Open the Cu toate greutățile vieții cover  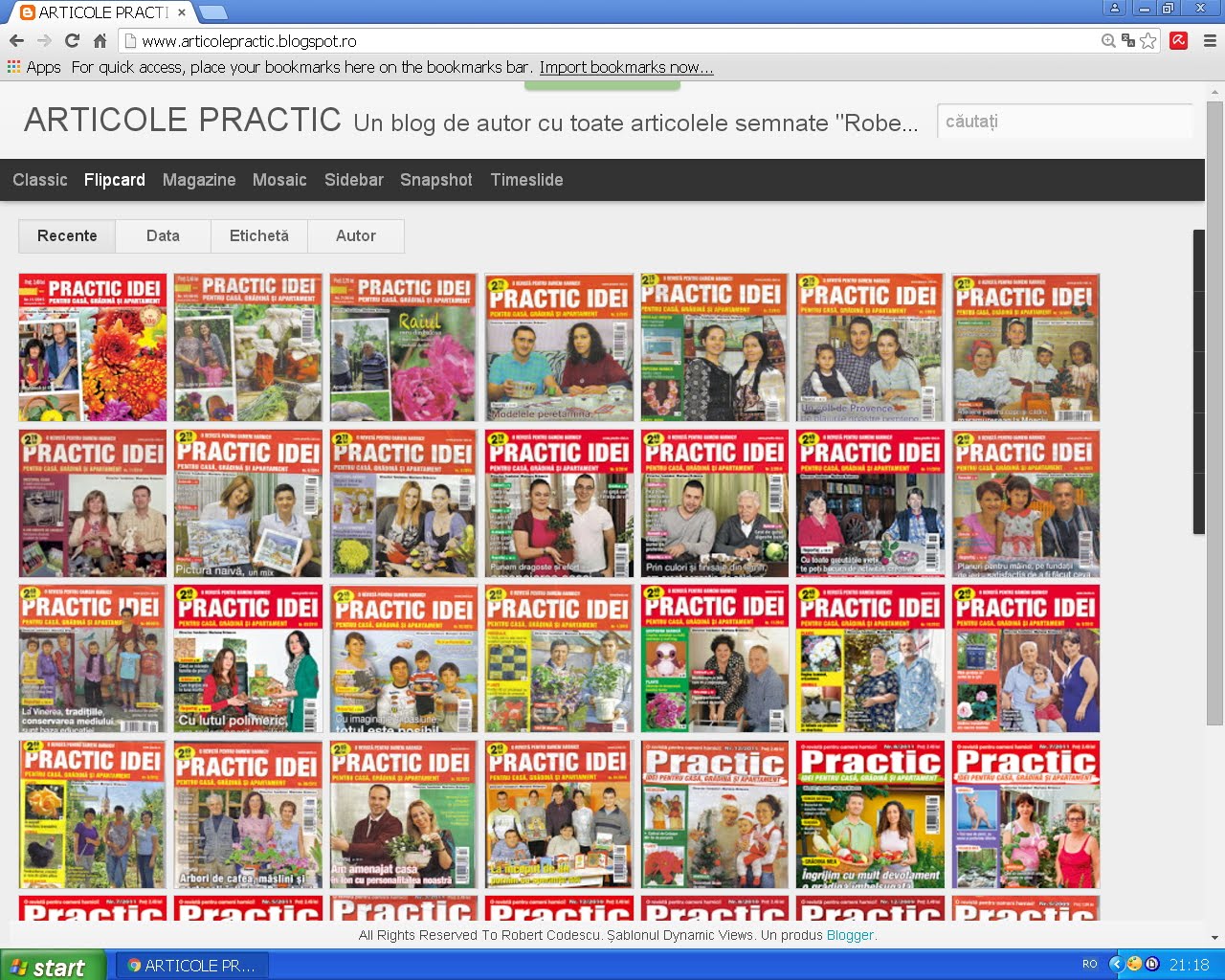click(x=870, y=503)
